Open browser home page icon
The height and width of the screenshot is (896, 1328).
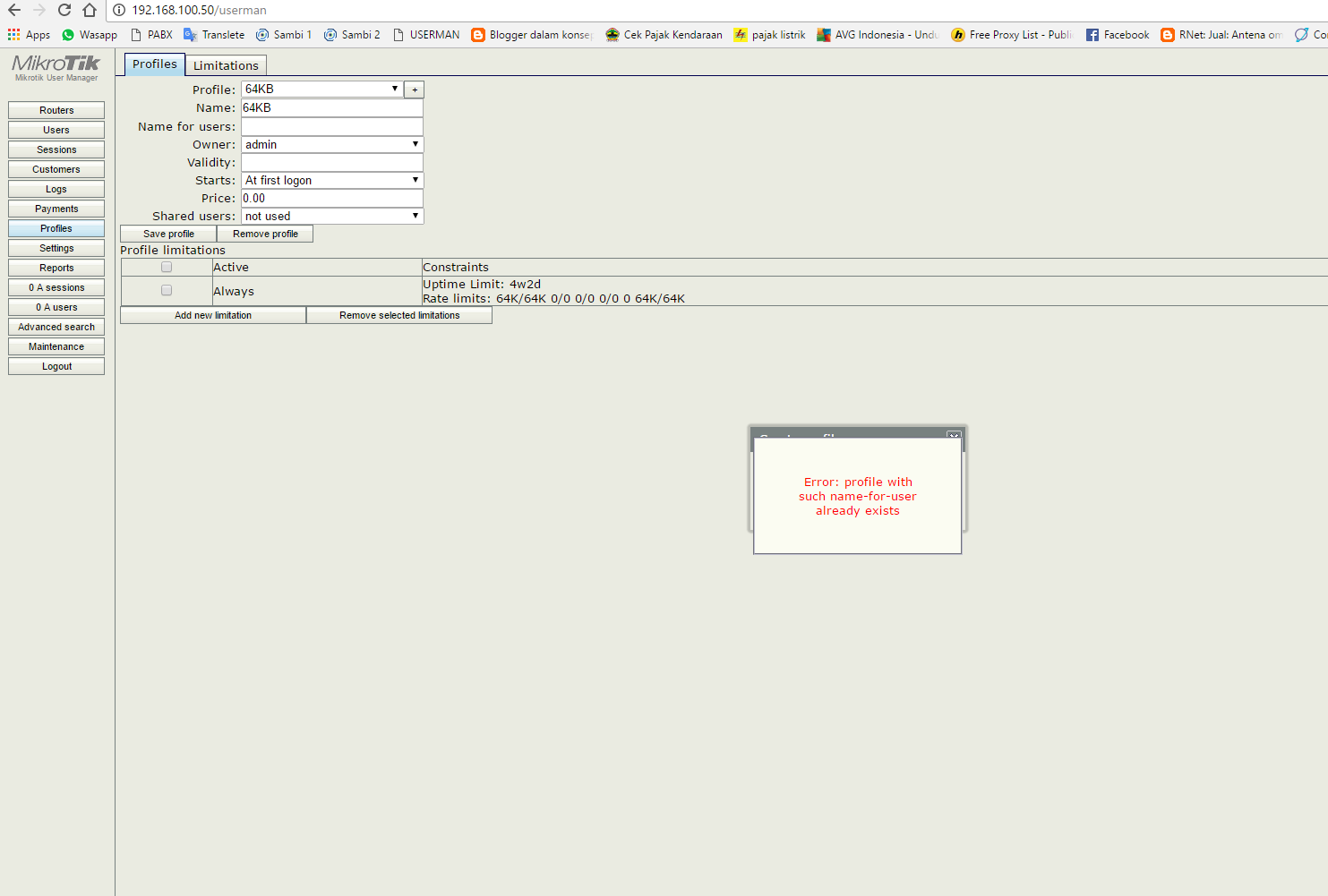[90, 10]
